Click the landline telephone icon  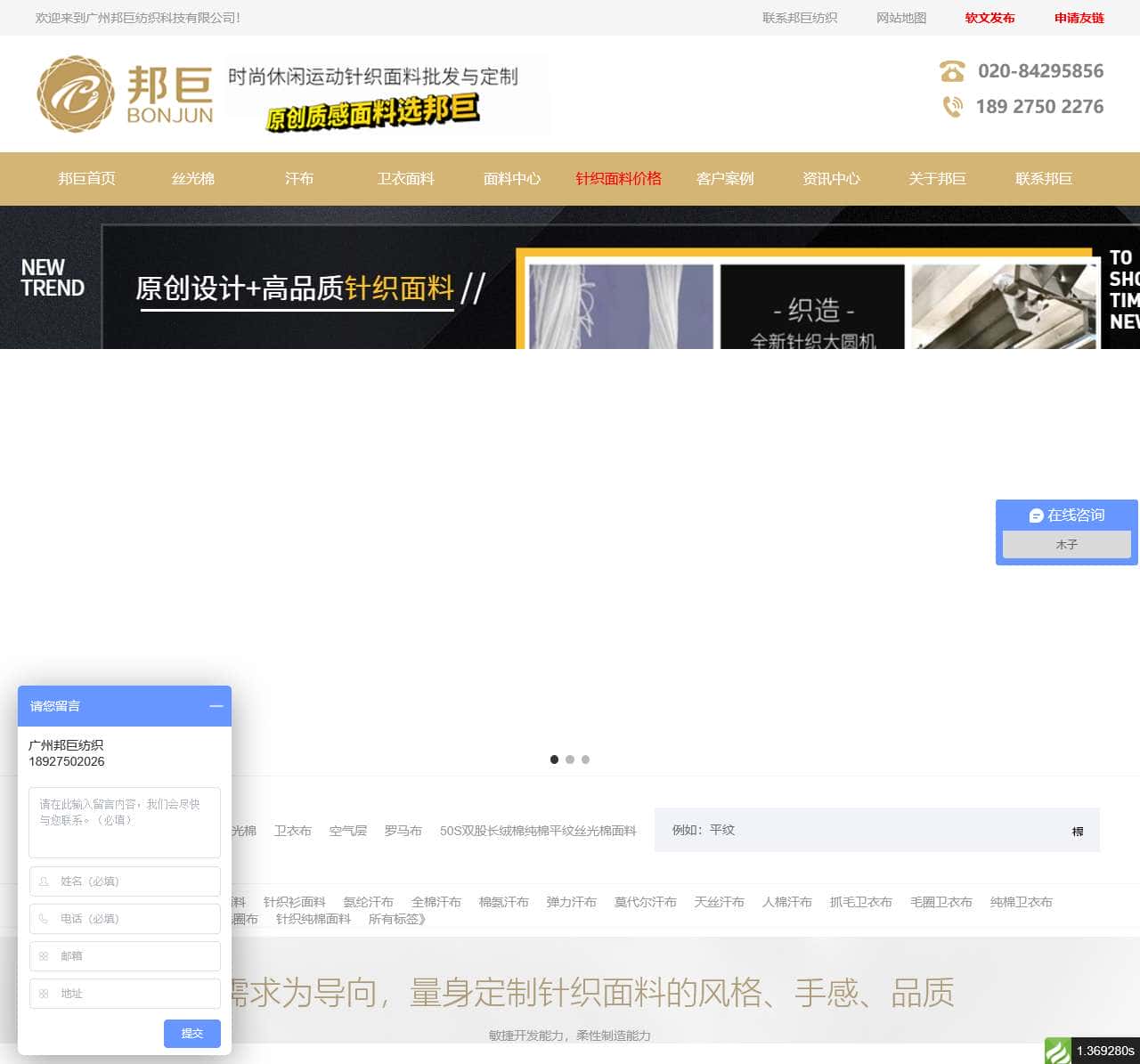pyautogui.click(x=952, y=71)
